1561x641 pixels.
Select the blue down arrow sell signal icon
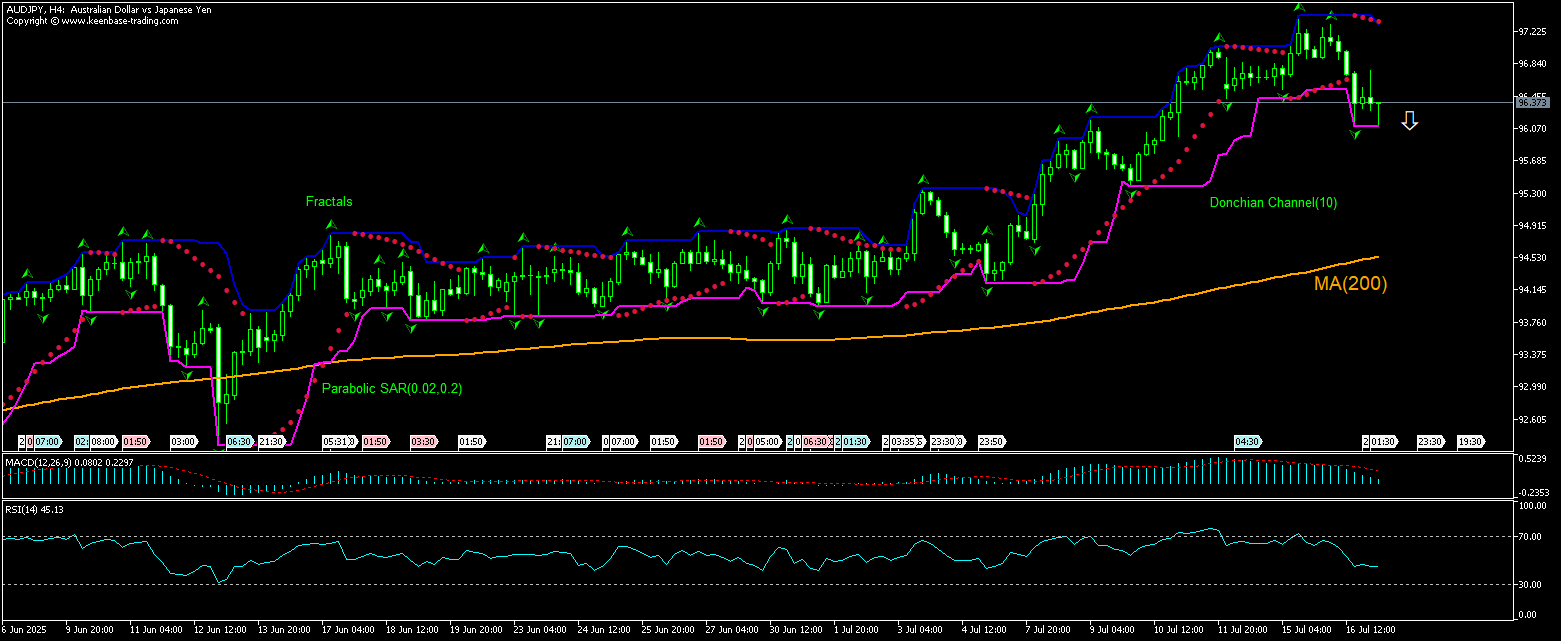[x=1410, y=120]
